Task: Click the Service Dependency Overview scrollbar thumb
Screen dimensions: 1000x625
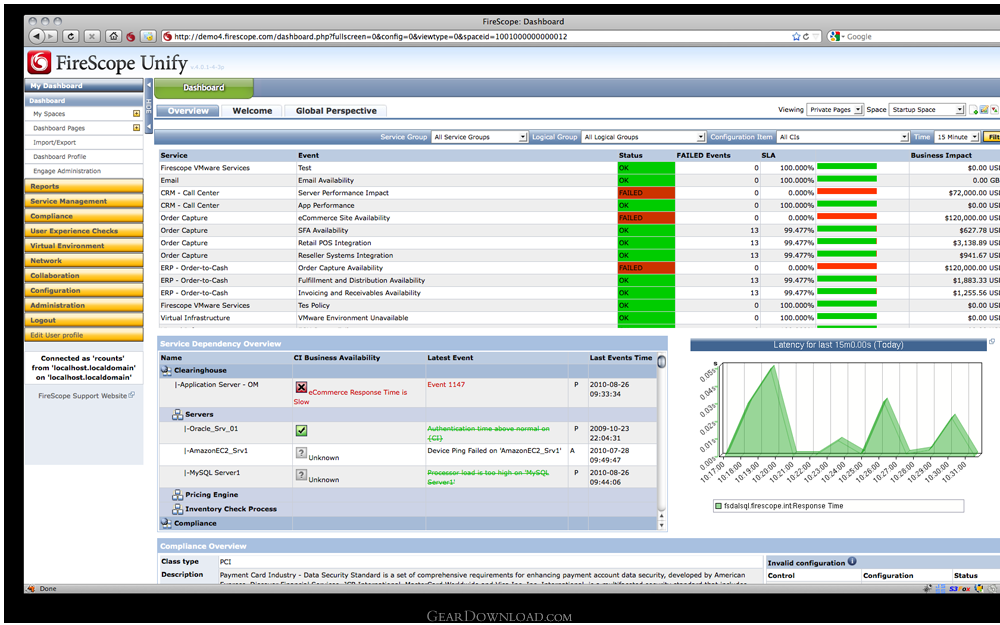Action: coord(662,362)
